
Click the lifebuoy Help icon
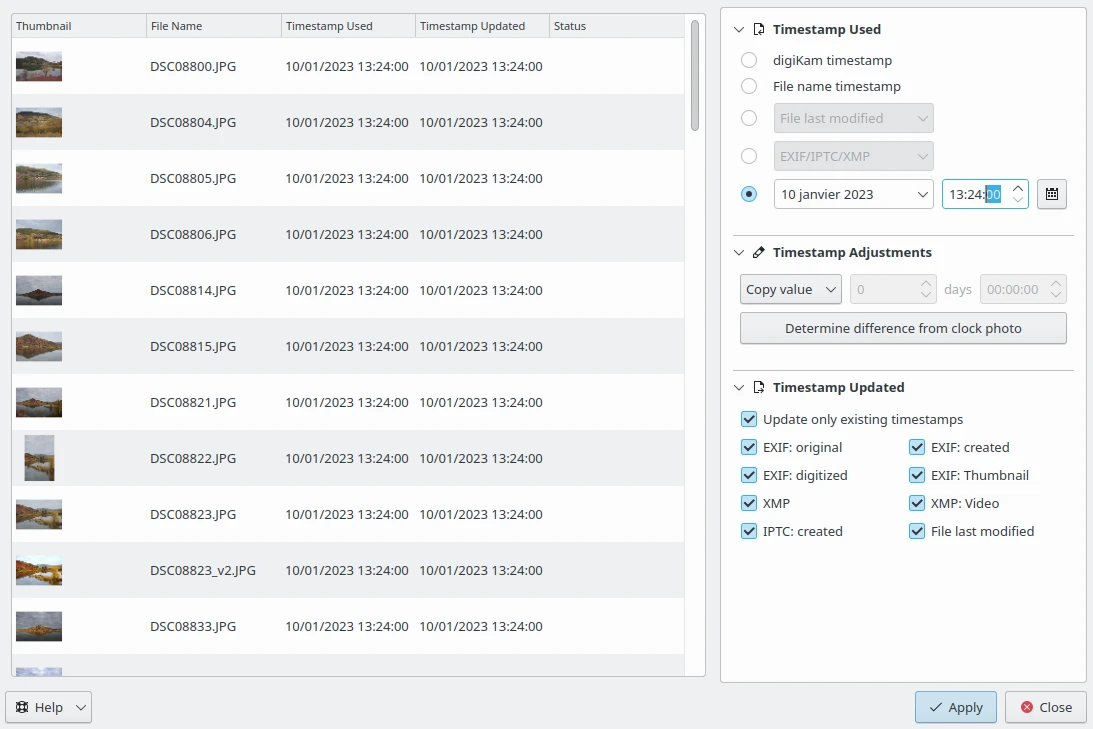[22, 707]
